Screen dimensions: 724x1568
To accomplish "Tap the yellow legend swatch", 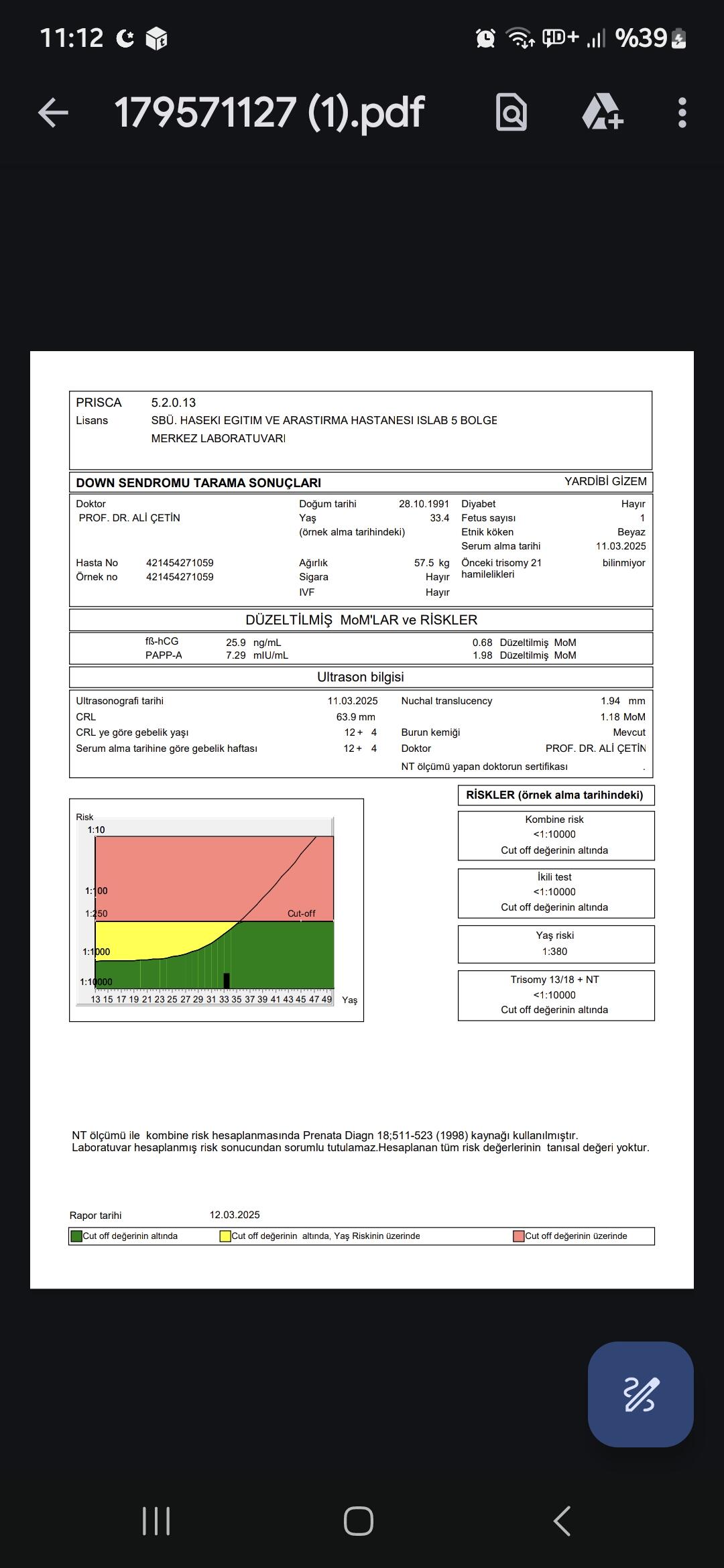I will point(225,1236).
